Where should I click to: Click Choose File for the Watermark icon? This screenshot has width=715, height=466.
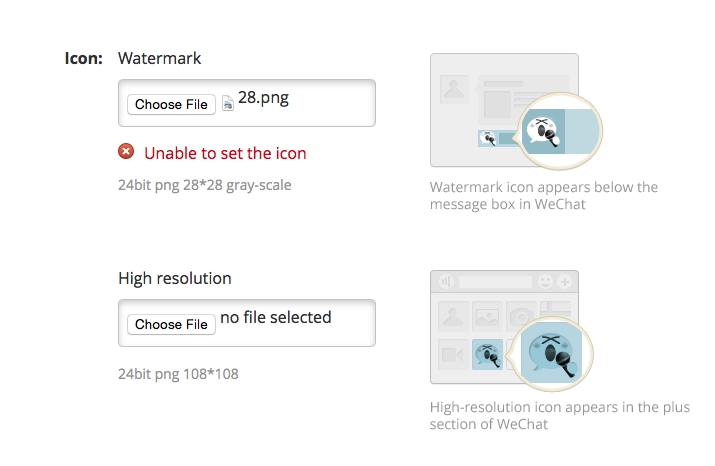click(x=172, y=104)
